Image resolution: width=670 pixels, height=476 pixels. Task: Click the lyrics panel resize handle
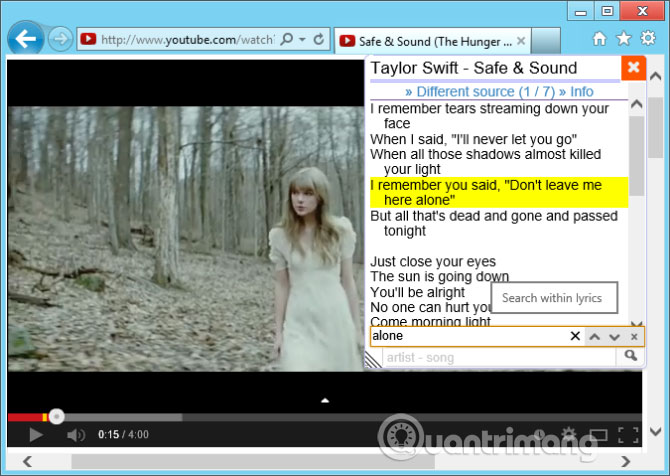pos(372,359)
